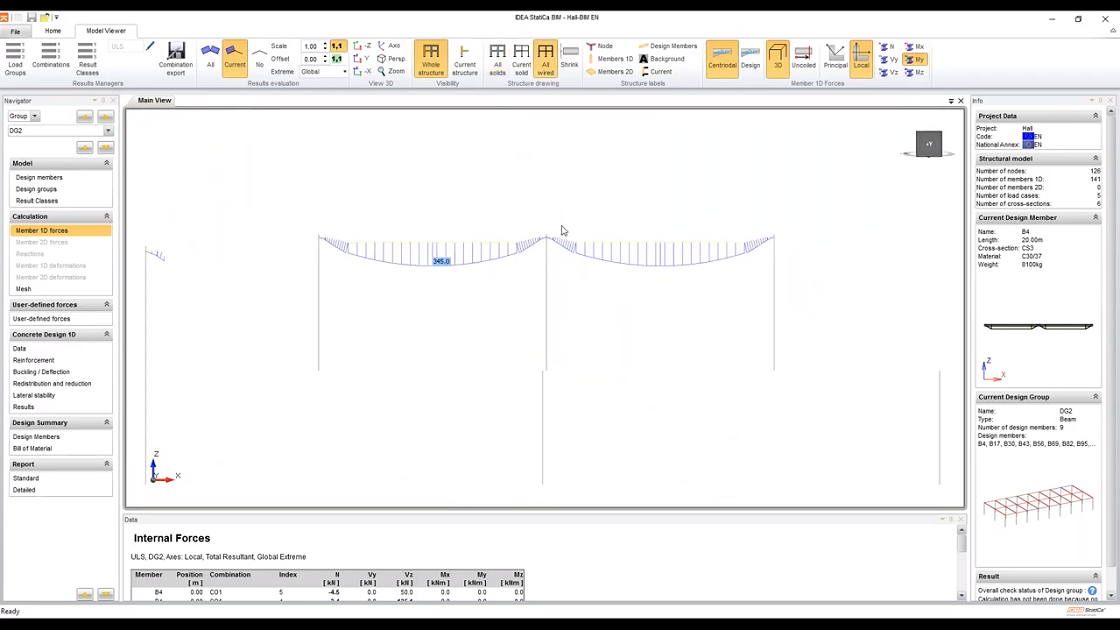Switch to Local axes
Screen dimensions: 1120x630
click(861, 58)
